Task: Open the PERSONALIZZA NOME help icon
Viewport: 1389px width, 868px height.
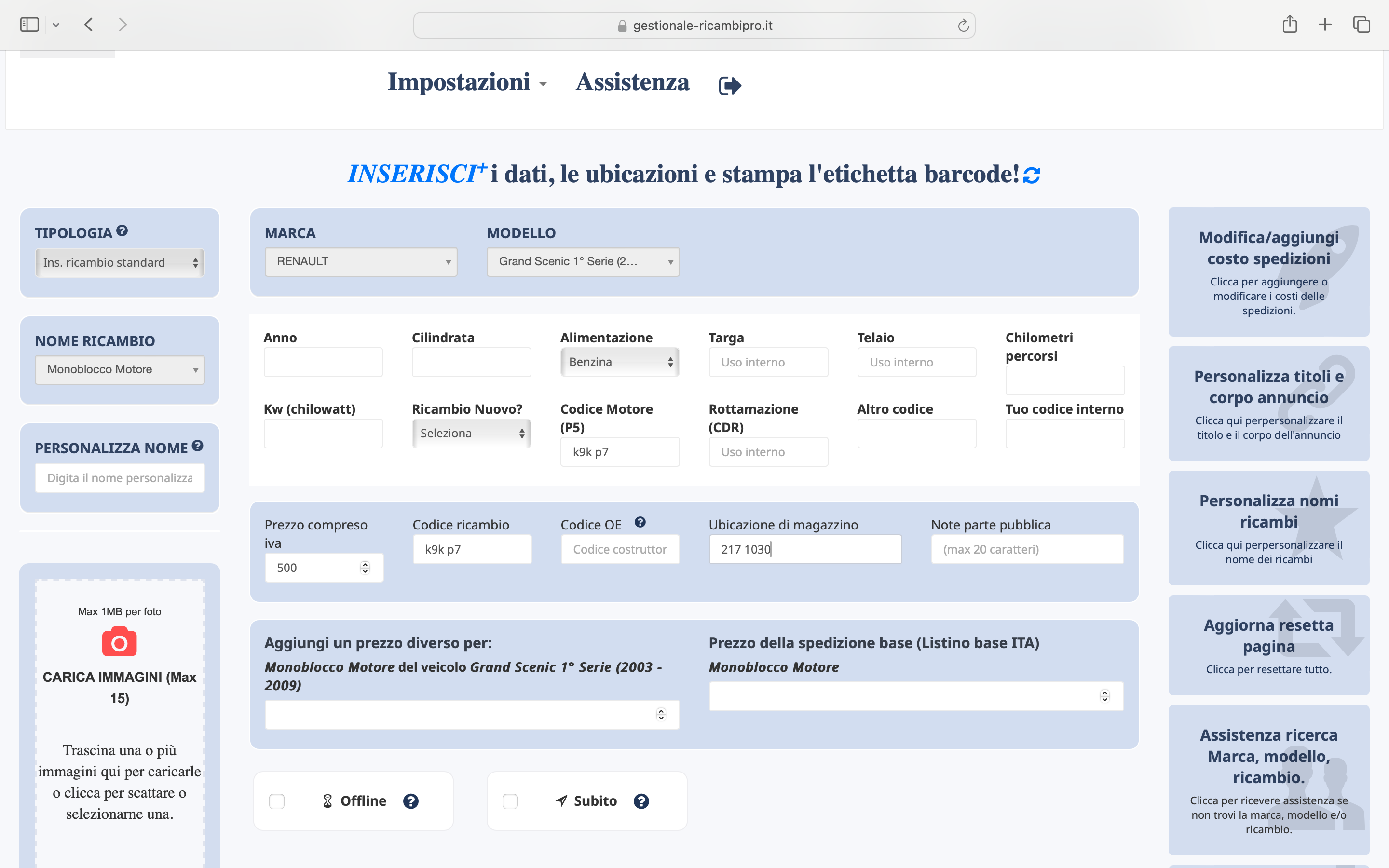Action: click(197, 446)
